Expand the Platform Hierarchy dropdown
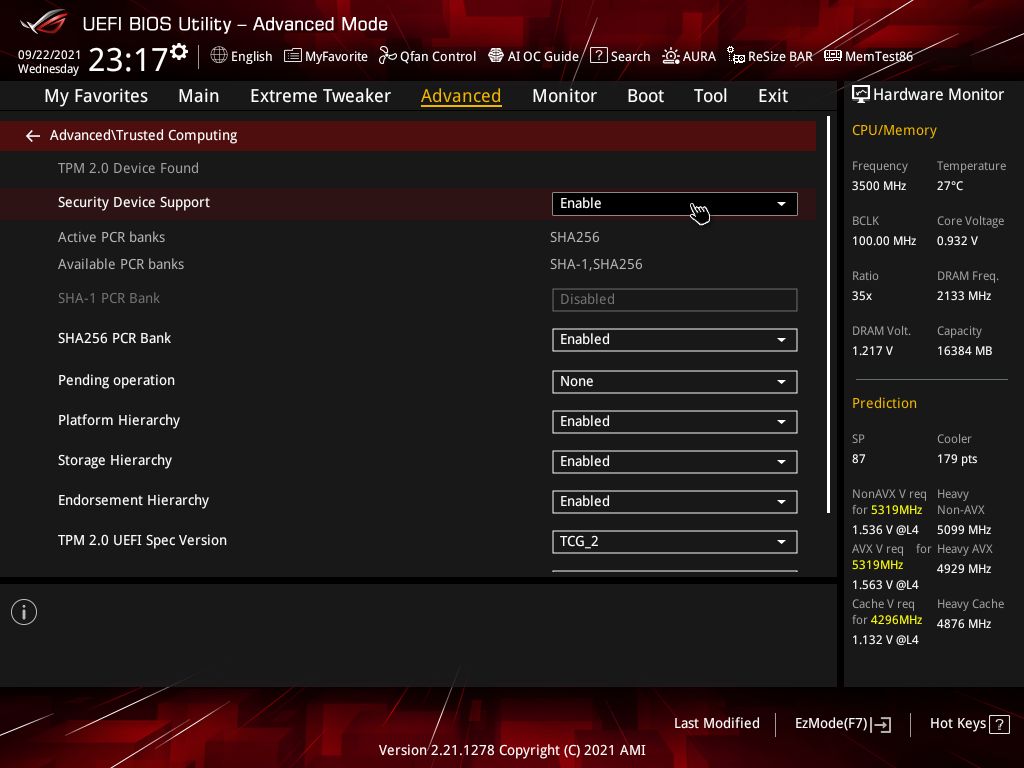This screenshot has height=768, width=1024. point(675,422)
